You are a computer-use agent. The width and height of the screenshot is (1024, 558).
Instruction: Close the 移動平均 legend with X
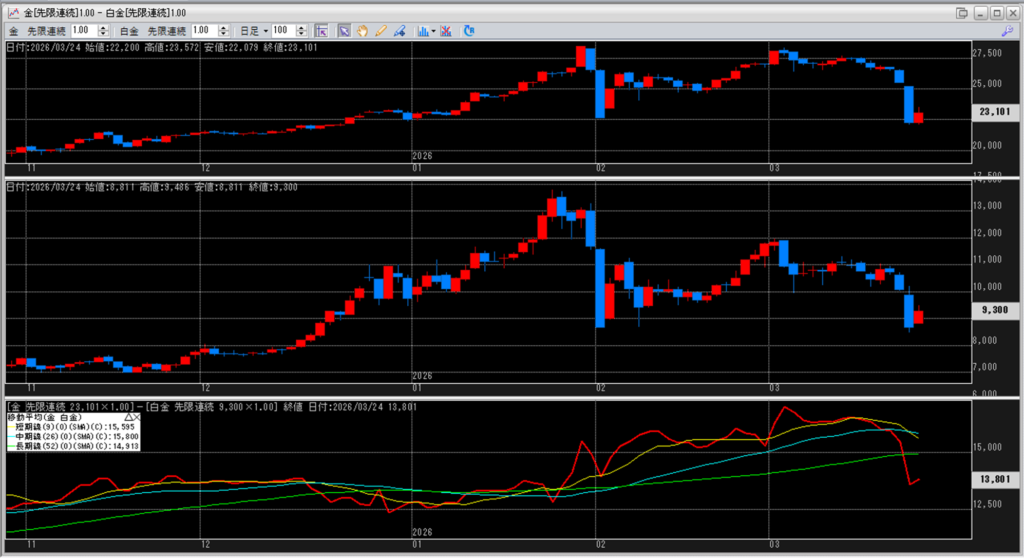click(138, 417)
